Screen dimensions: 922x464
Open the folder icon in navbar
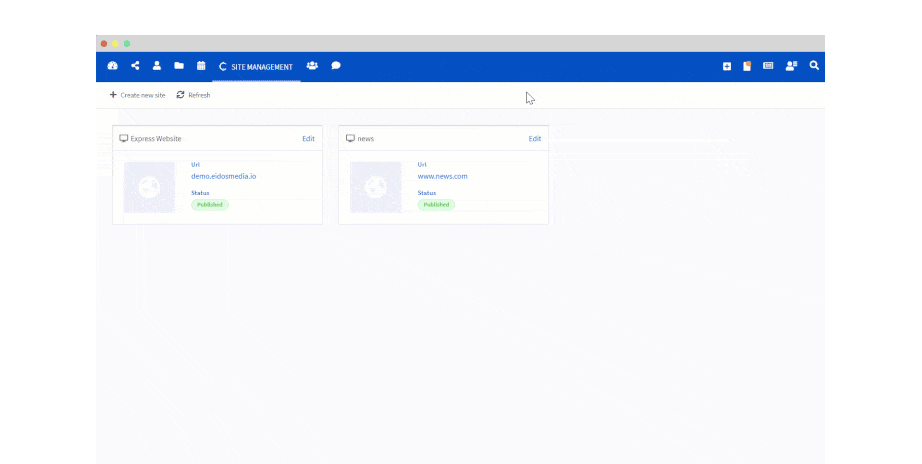(x=179, y=66)
